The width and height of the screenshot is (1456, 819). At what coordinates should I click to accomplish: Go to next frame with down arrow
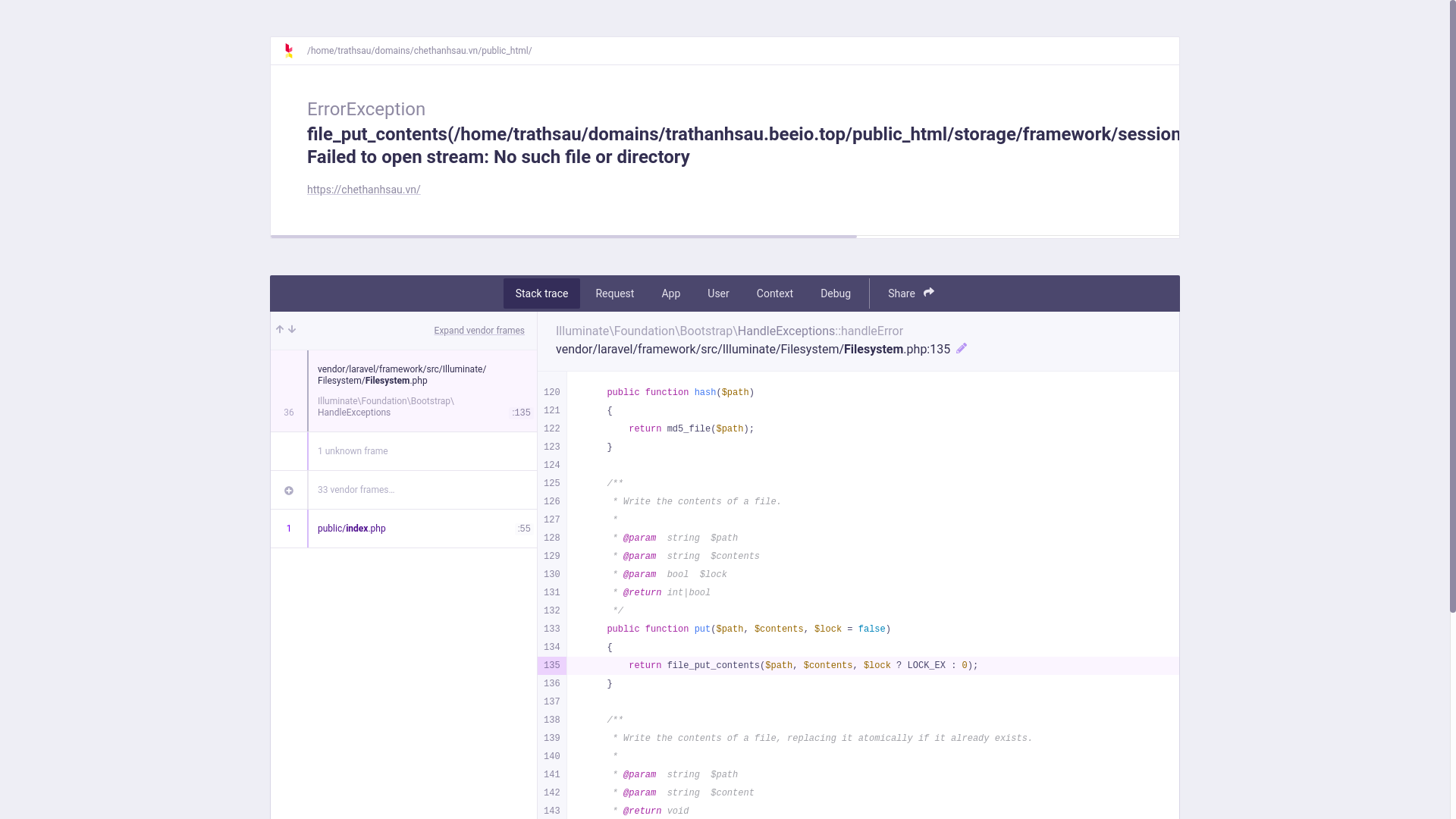click(x=292, y=330)
